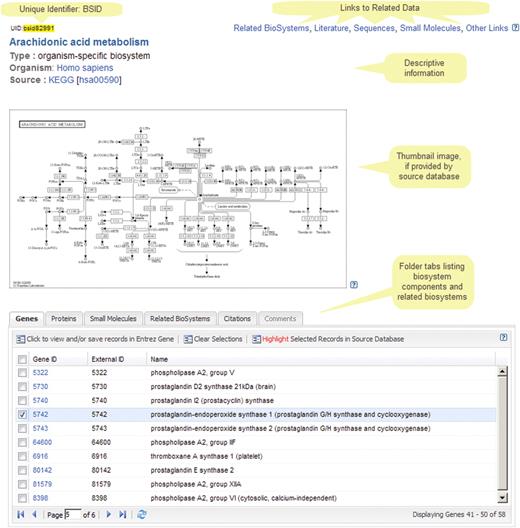Open the KEGG source link
The width and height of the screenshot is (520, 528).
61,80
